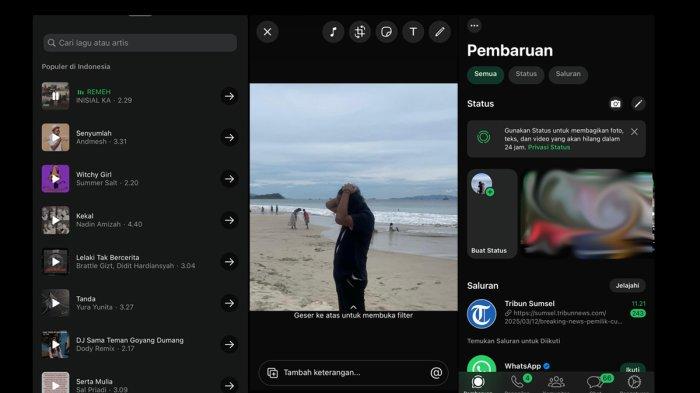The image size is (700, 393).
Task: Choose Witchy Girl with its arrow button
Action: (229, 179)
